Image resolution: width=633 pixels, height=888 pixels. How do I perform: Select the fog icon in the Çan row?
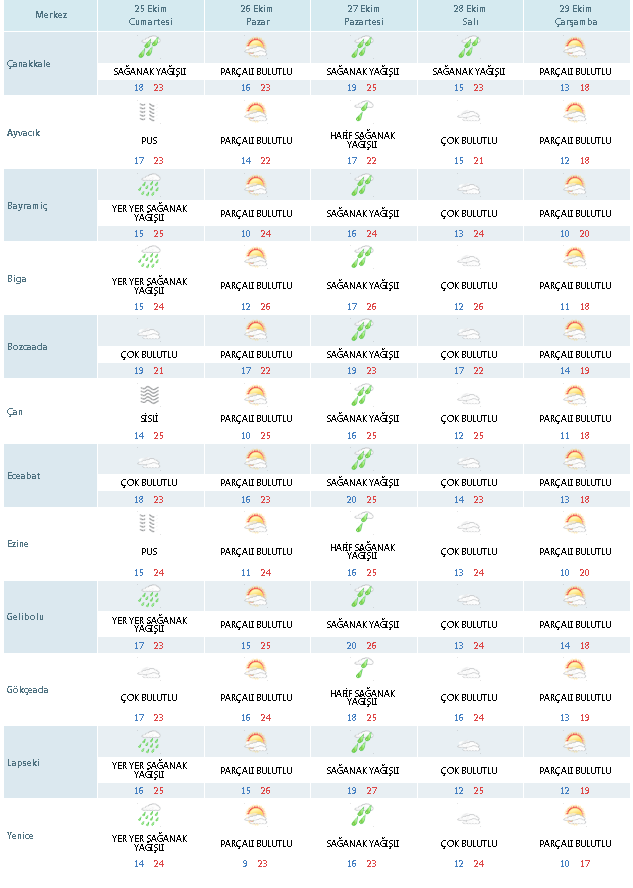tap(150, 393)
